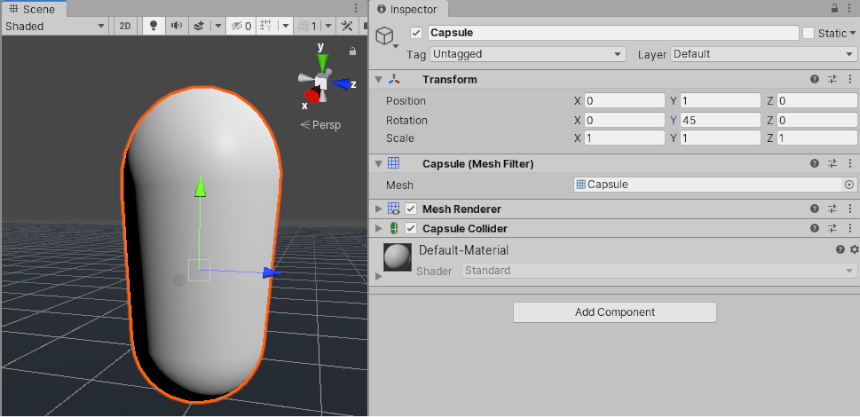860x417 pixels.
Task: Mute scene audio with speaker icon
Action: pos(177,26)
